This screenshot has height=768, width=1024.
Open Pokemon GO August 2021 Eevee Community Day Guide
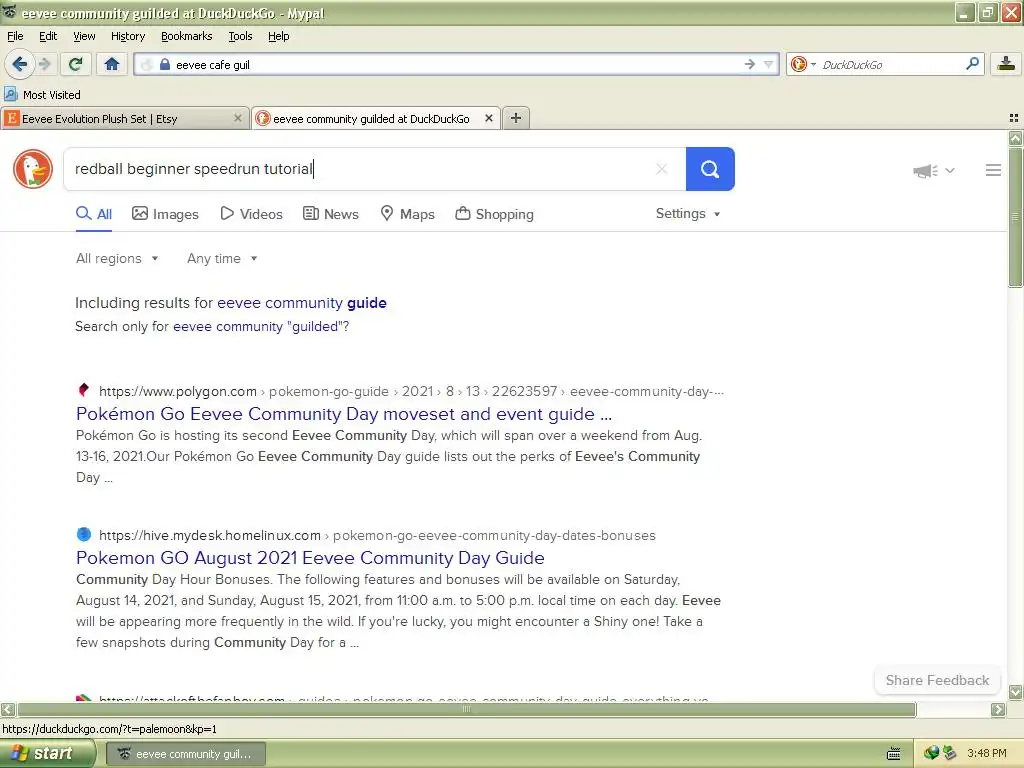coord(310,558)
